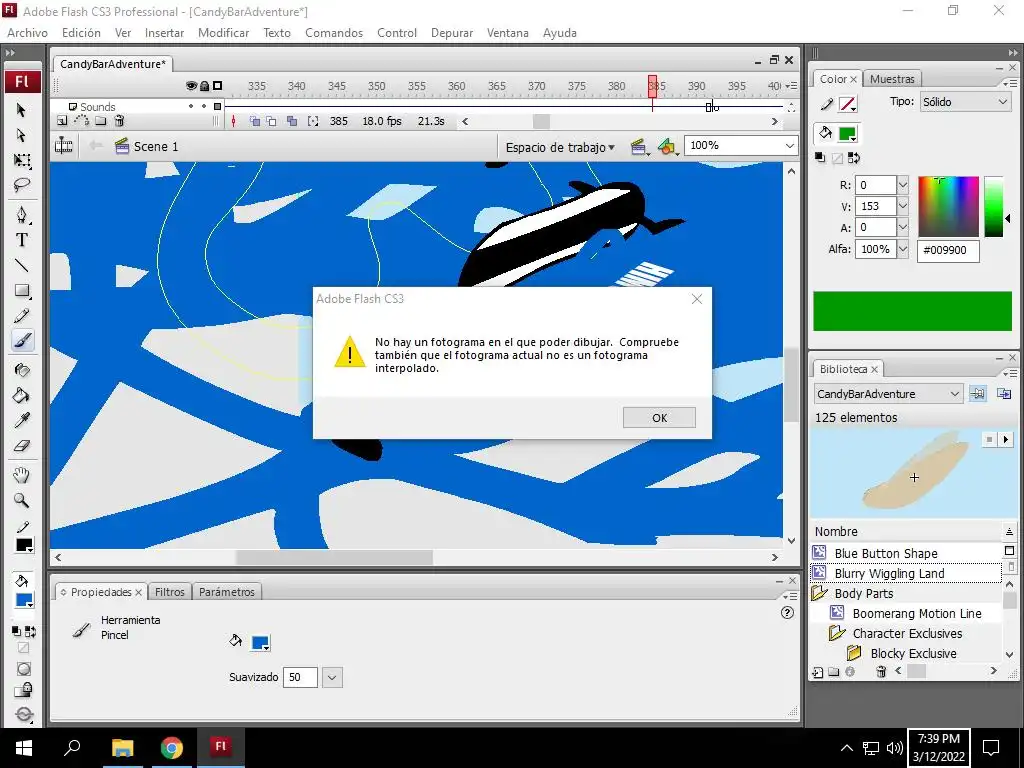This screenshot has width=1024, height=768.
Task: Open Modify Onion Markers menu
Action: coord(313,121)
